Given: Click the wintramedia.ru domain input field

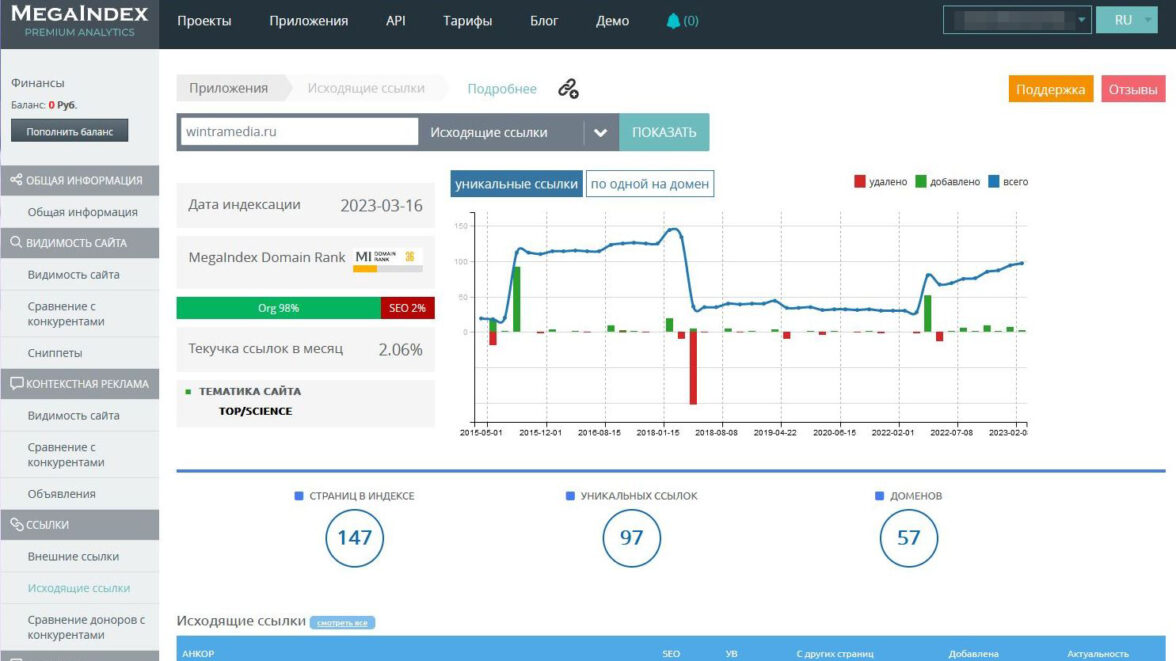Looking at the screenshot, I should [x=298, y=132].
